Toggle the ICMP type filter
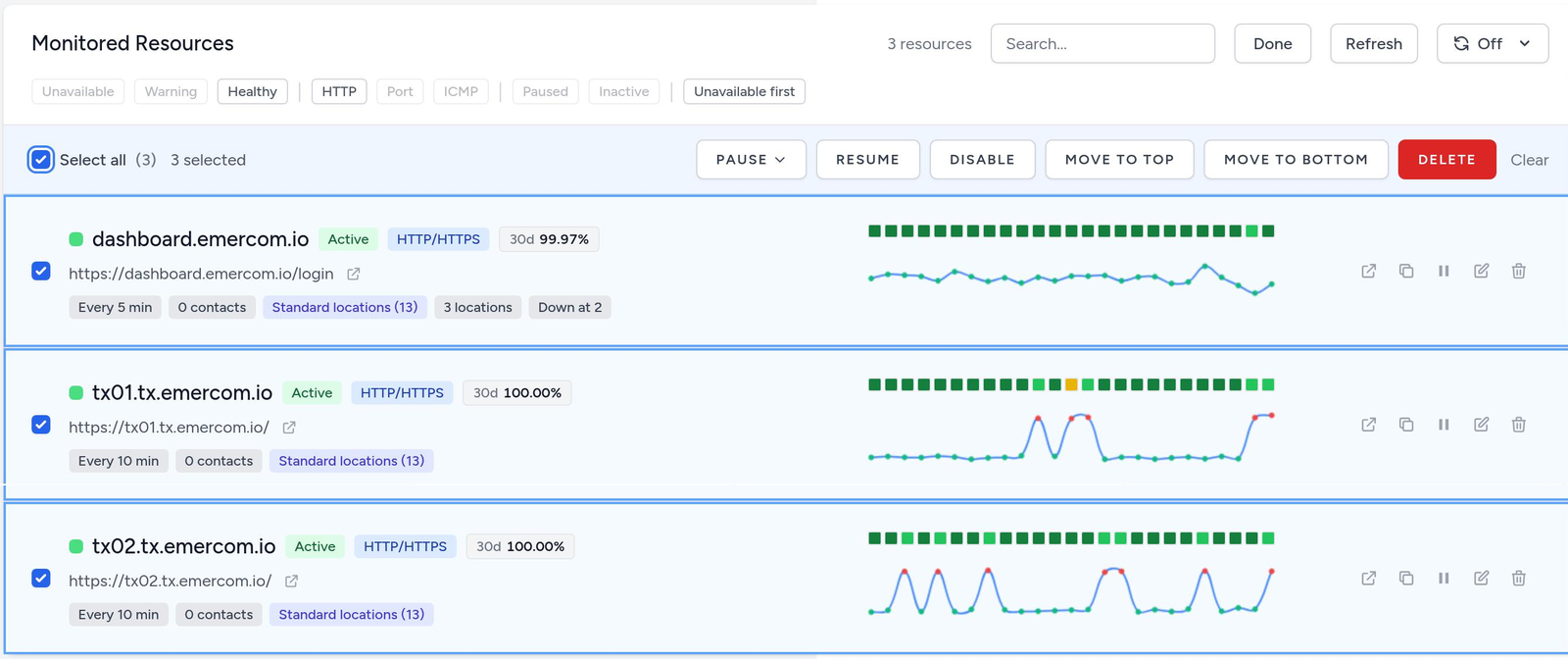Screen dimensions: 1568x659 (x=461, y=91)
